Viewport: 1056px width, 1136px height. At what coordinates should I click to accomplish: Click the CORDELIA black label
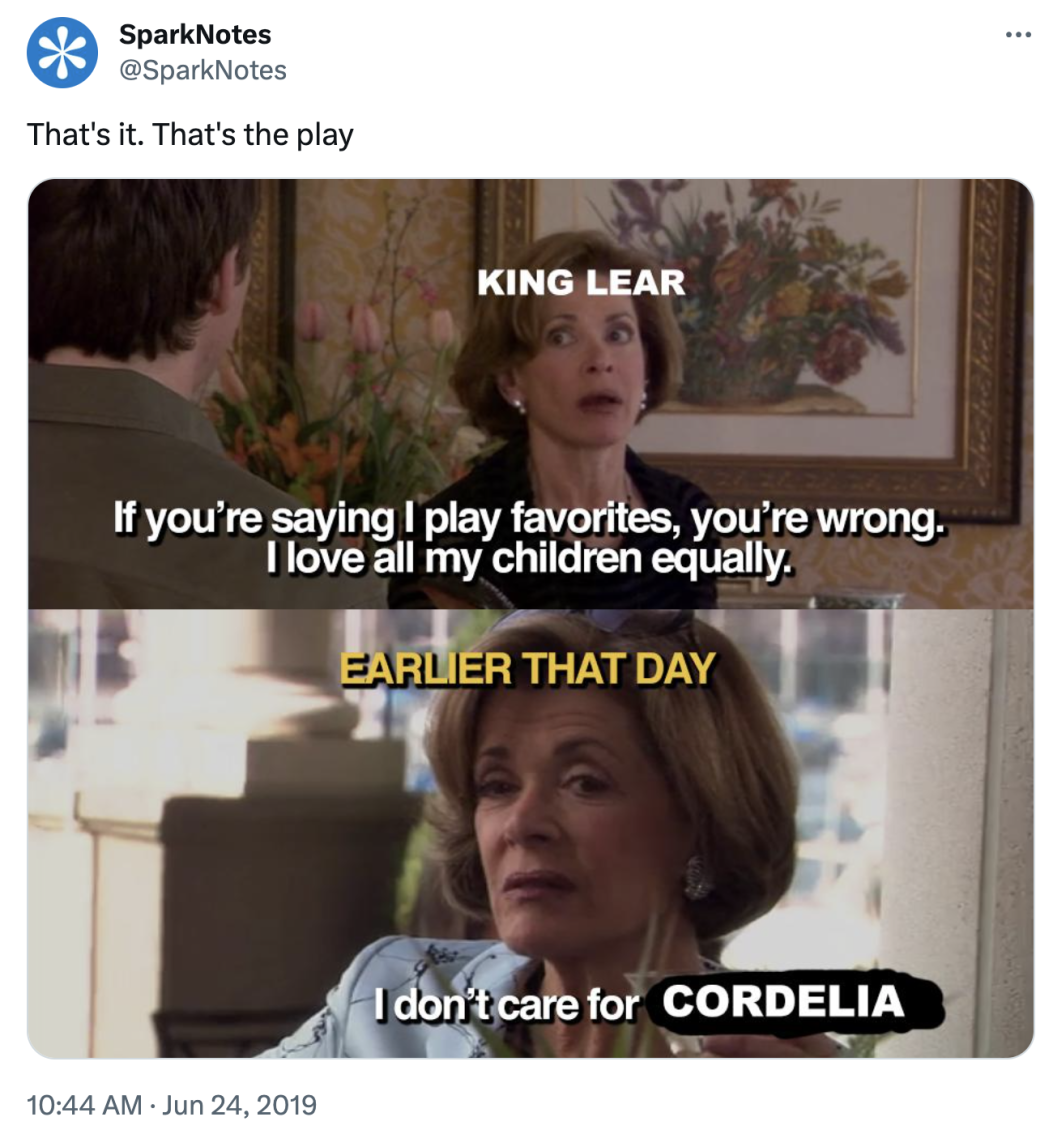784,1000
